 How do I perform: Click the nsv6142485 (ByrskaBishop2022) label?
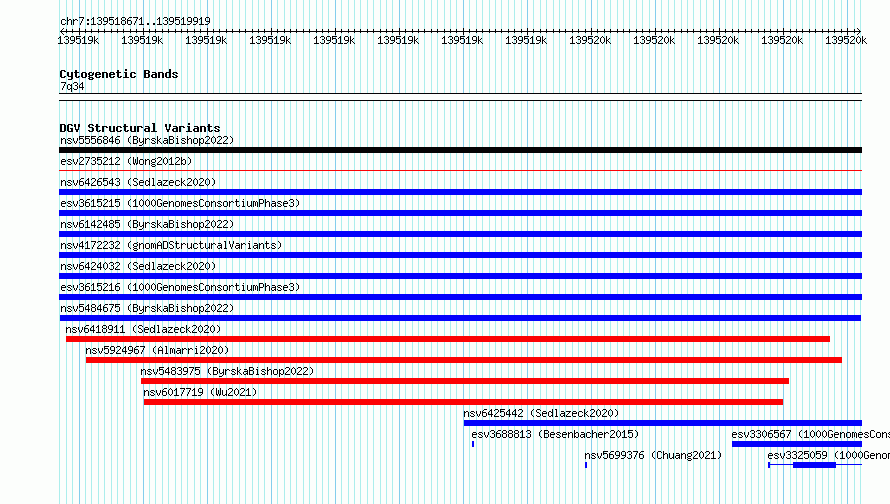147,224
